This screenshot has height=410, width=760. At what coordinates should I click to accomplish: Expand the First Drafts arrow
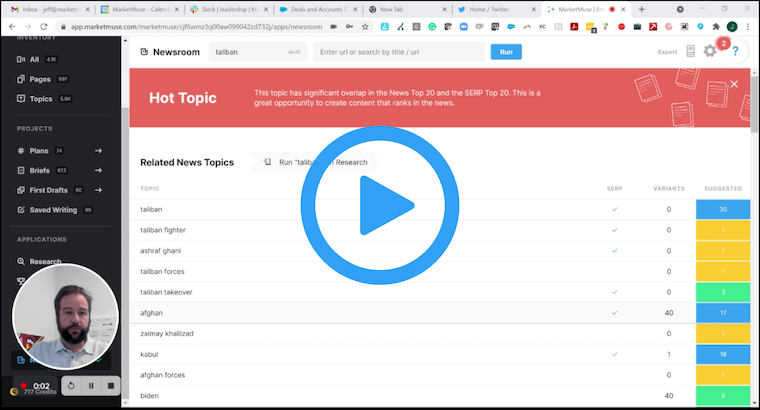coord(98,190)
